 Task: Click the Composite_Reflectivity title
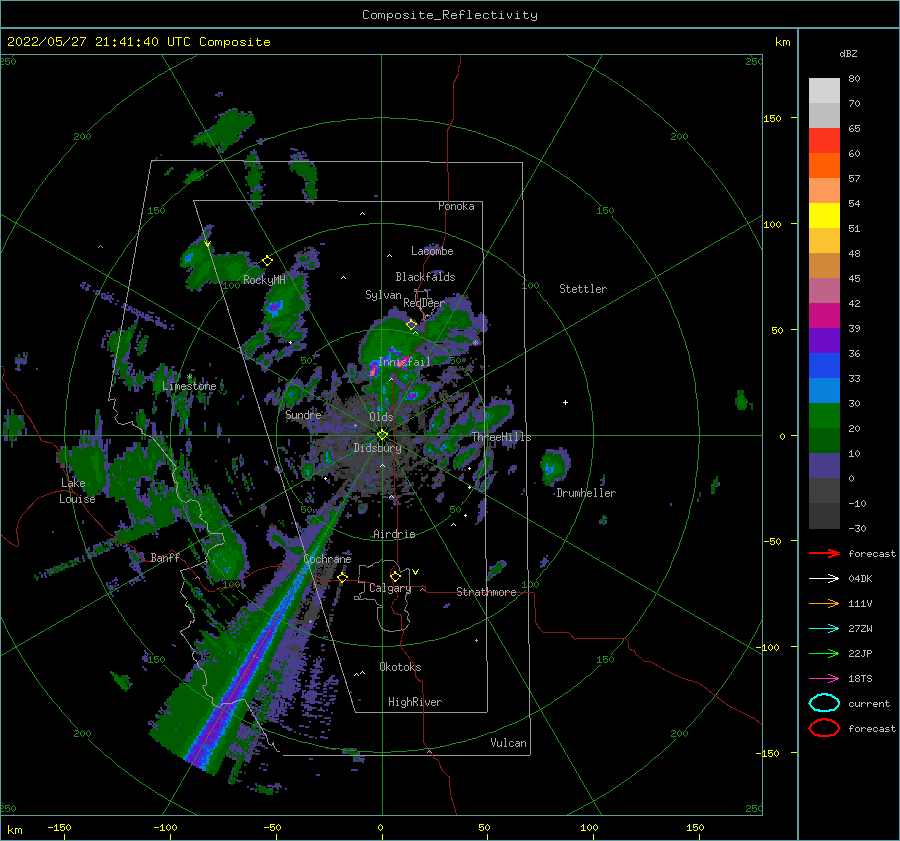tap(450, 15)
